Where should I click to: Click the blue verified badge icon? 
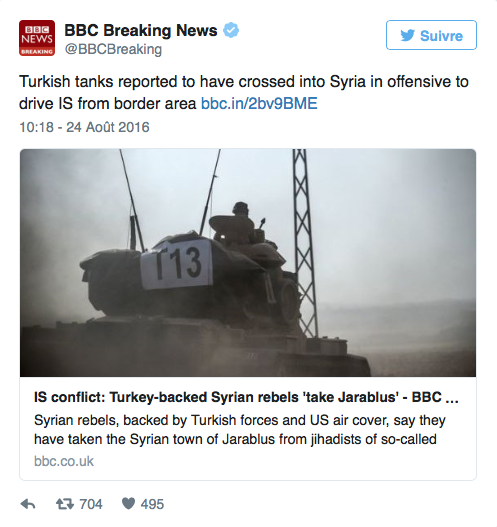coord(231,30)
